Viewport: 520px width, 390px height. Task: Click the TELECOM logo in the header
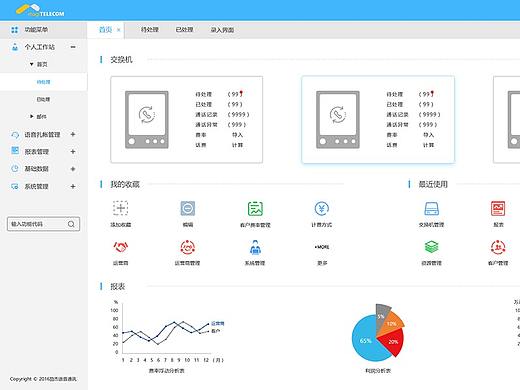[x=40, y=11]
